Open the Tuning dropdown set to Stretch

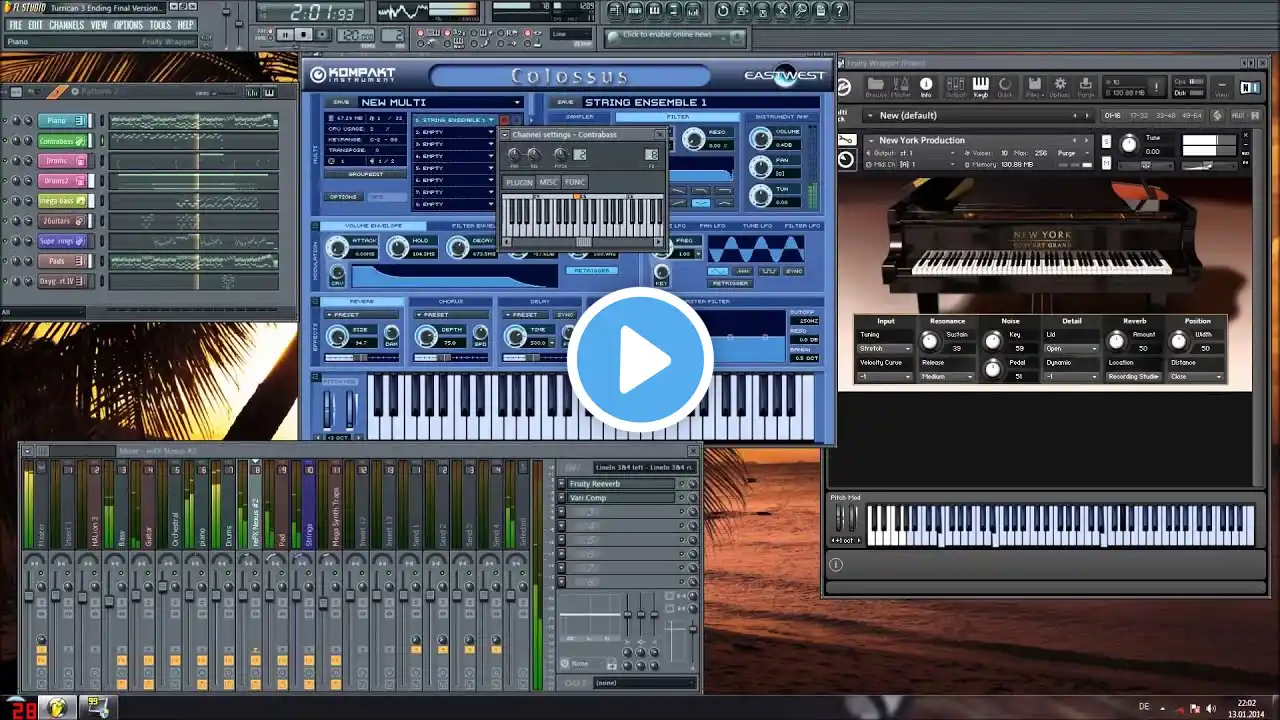tap(885, 349)
